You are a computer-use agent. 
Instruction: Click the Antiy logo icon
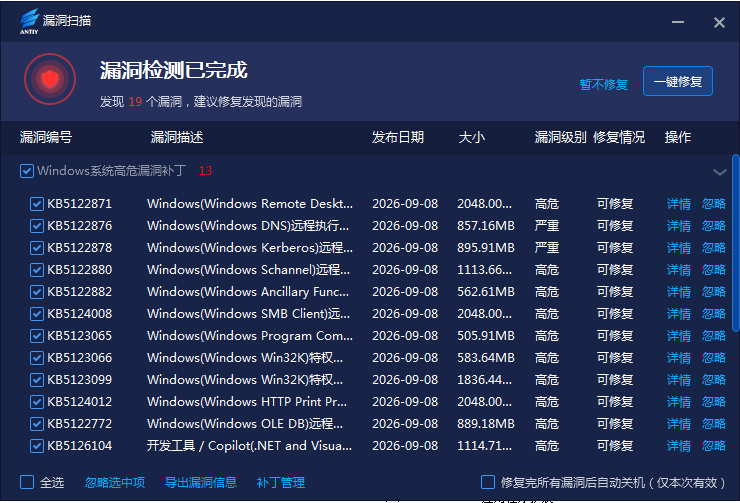point(29,21)
